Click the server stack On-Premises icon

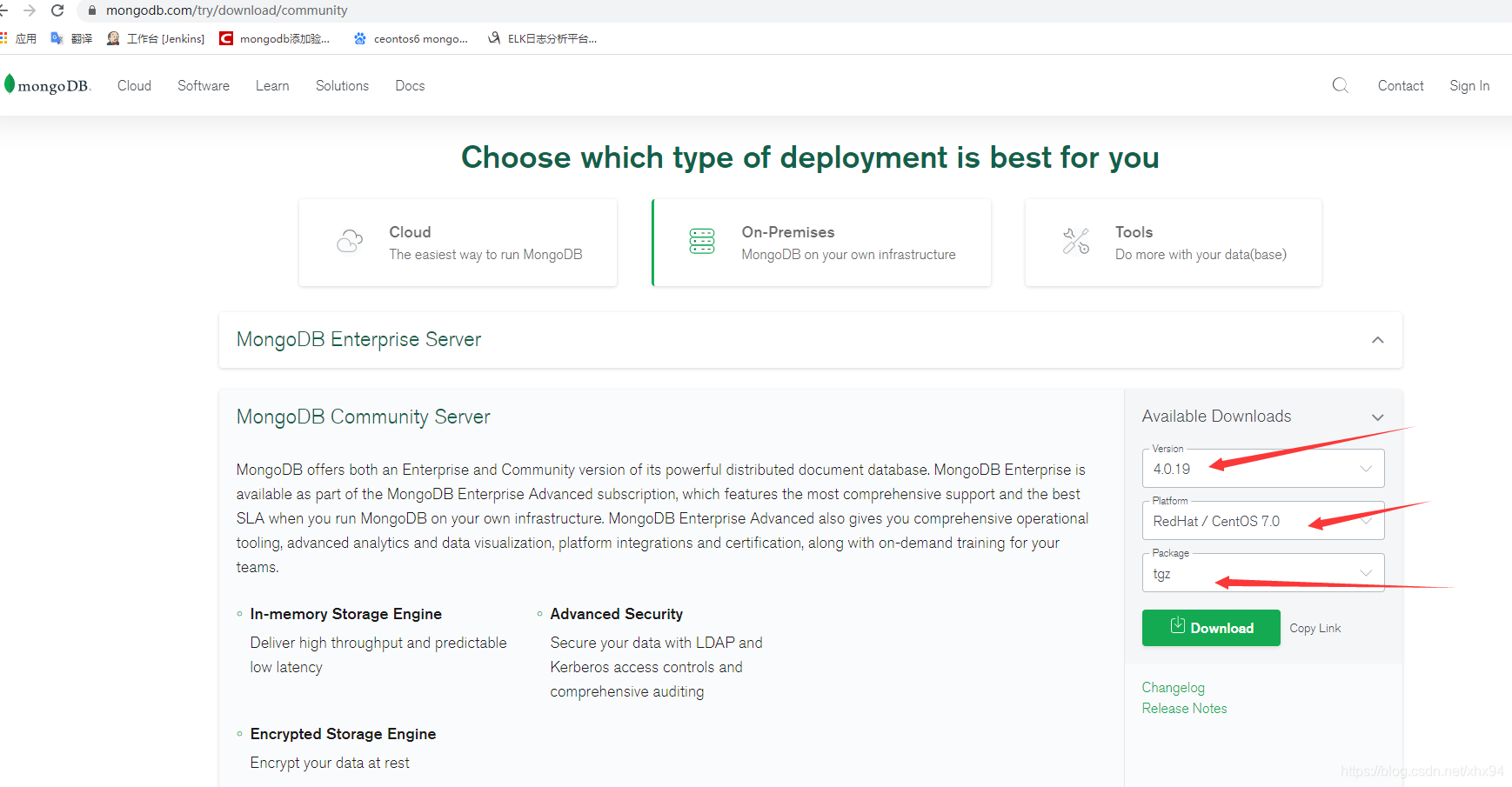point(702,241)
